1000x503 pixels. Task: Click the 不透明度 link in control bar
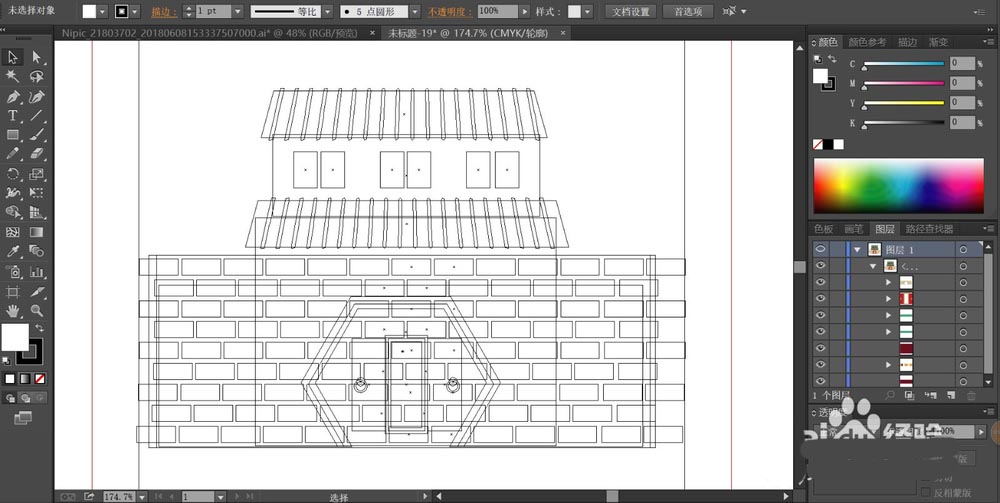click(450, 12)
